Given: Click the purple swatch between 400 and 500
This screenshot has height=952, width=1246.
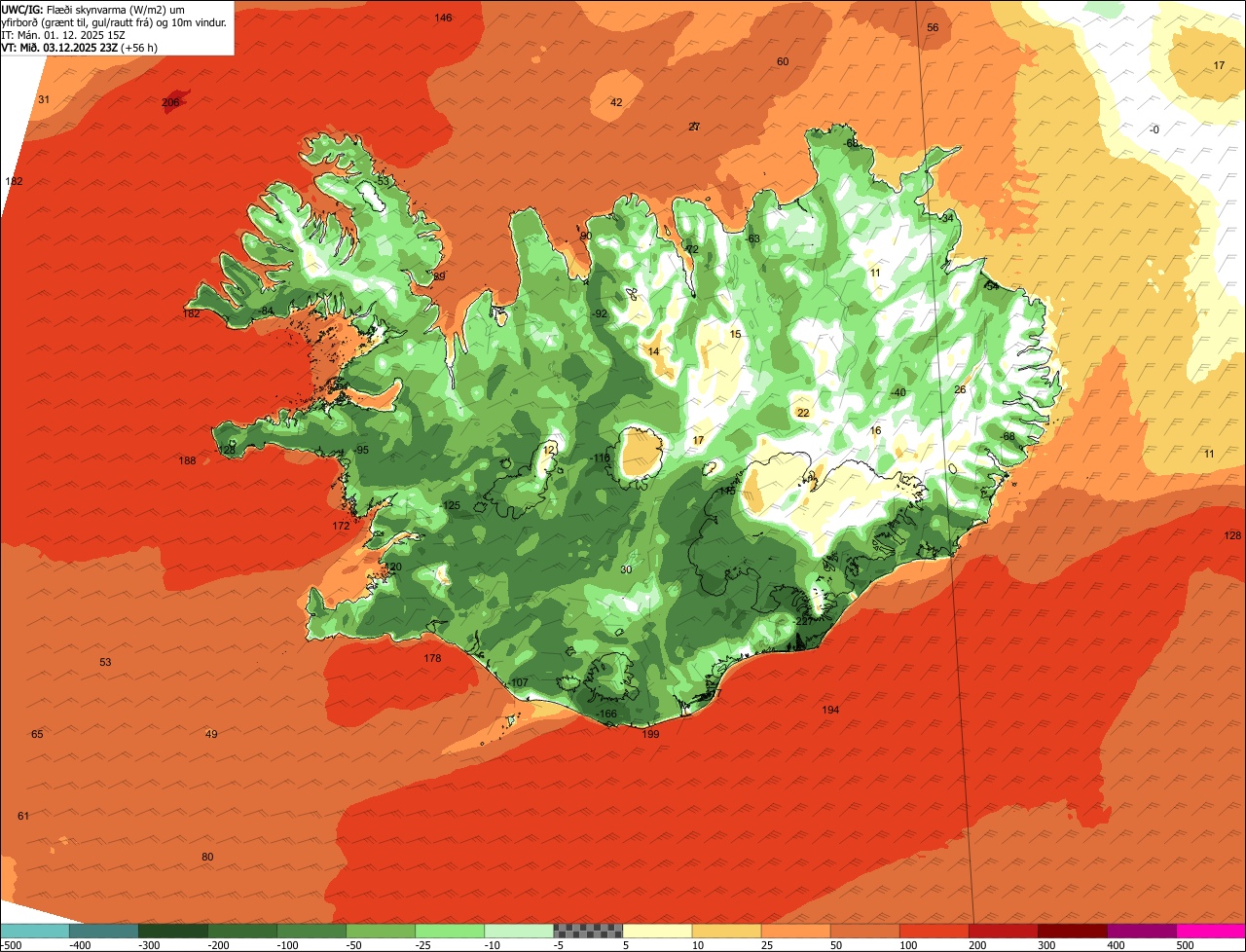Looking at the screenshot, I should [1142, 931].
